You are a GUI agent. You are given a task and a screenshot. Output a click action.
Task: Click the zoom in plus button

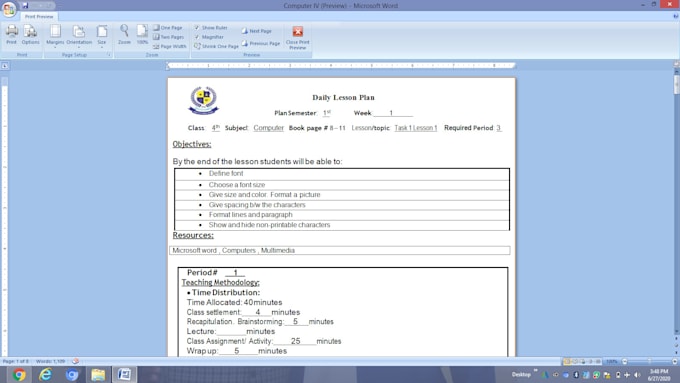[675, 361]
